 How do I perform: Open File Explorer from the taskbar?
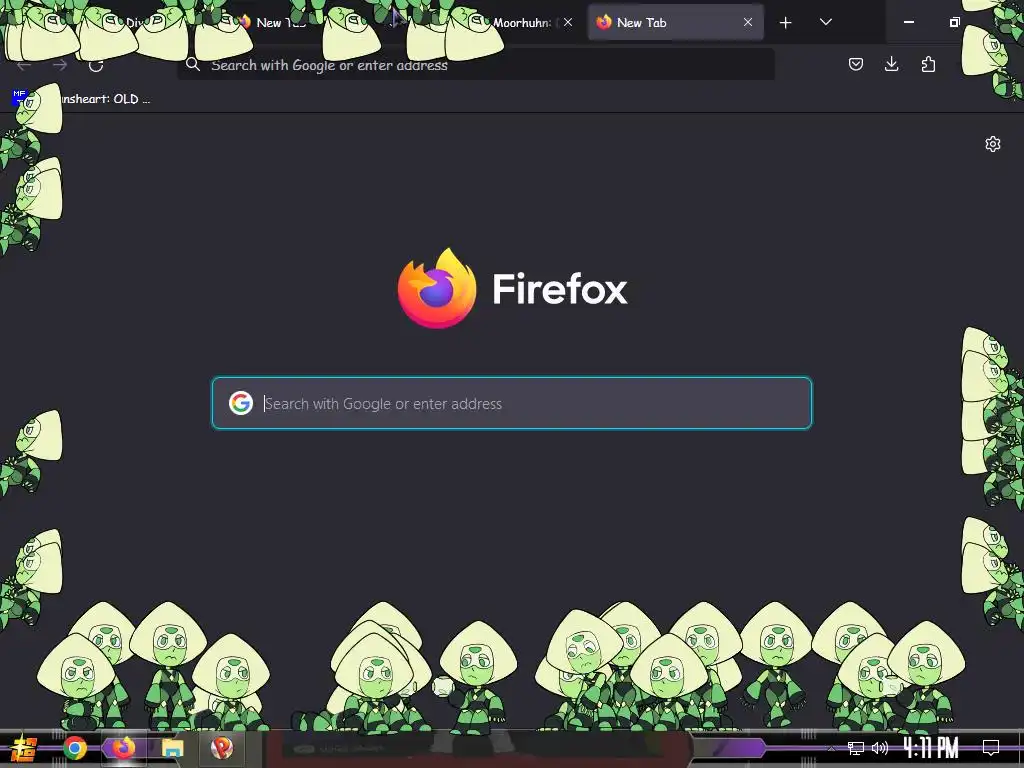[x=172, y=748]
